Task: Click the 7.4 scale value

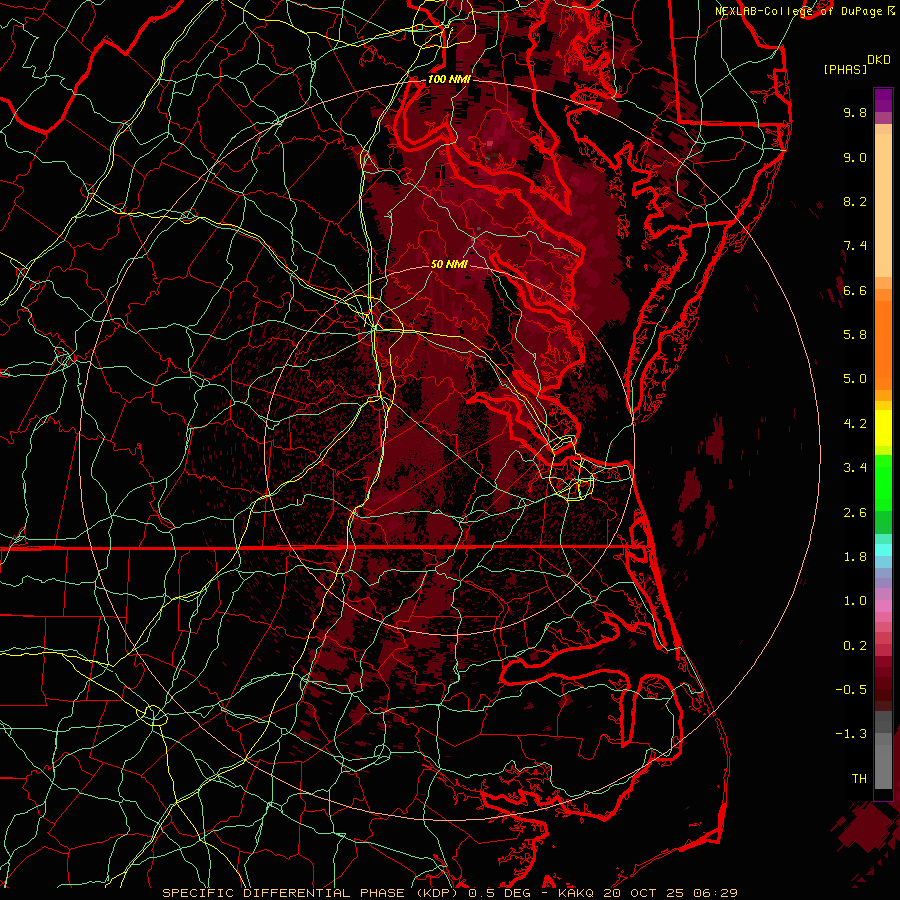Action: point(855,246)
